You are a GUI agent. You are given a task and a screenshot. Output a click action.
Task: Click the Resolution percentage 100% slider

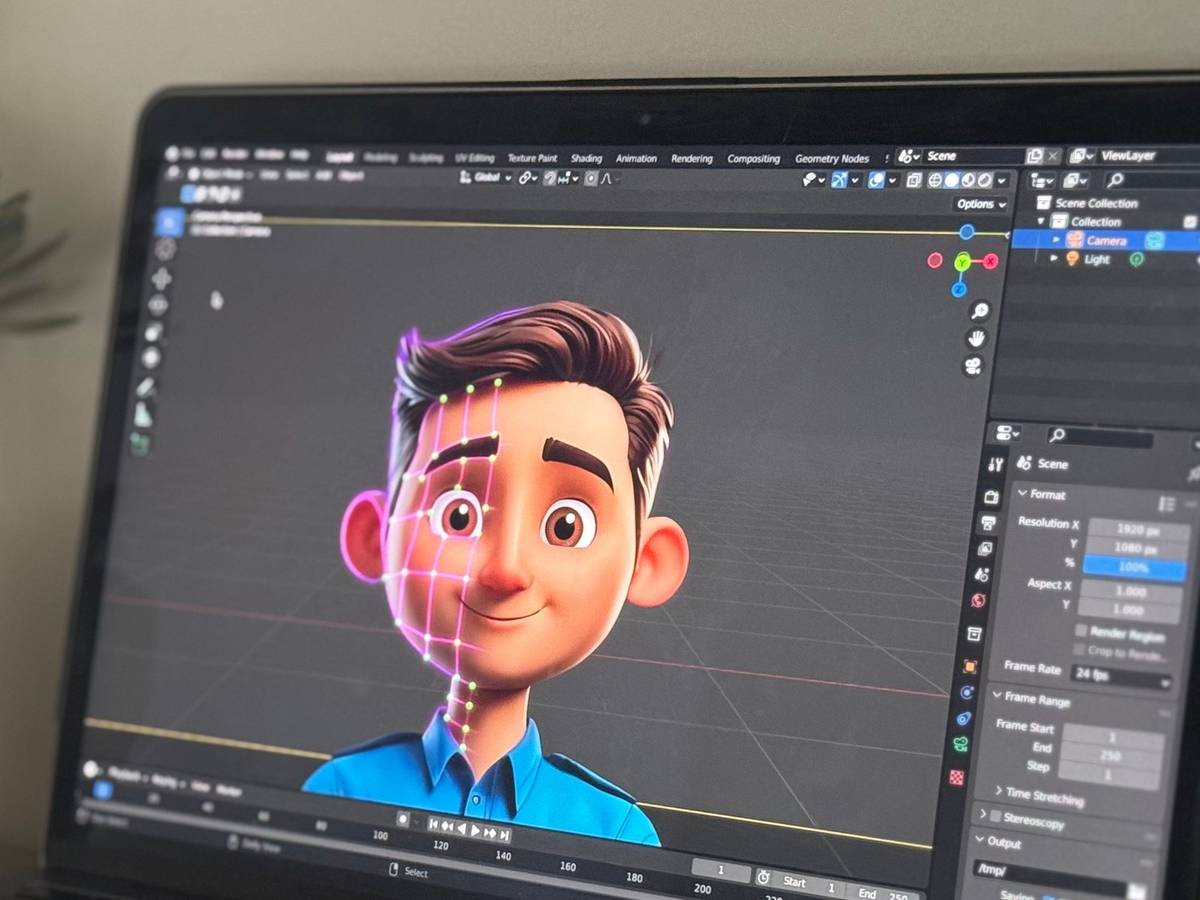(x=1133, y=568)
